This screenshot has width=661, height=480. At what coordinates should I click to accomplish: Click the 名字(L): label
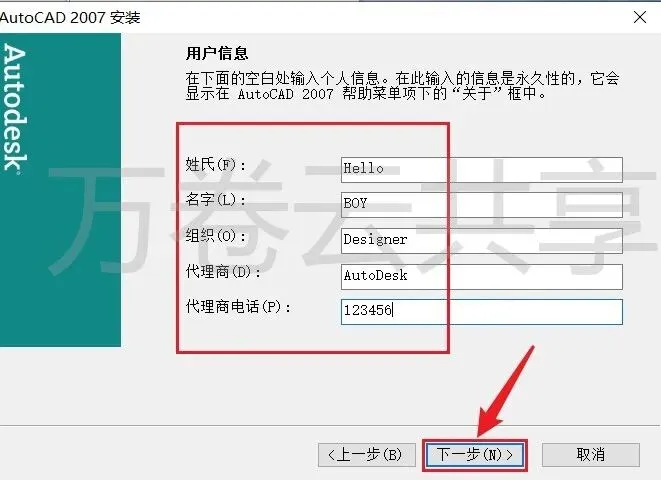tap(215, 200)
